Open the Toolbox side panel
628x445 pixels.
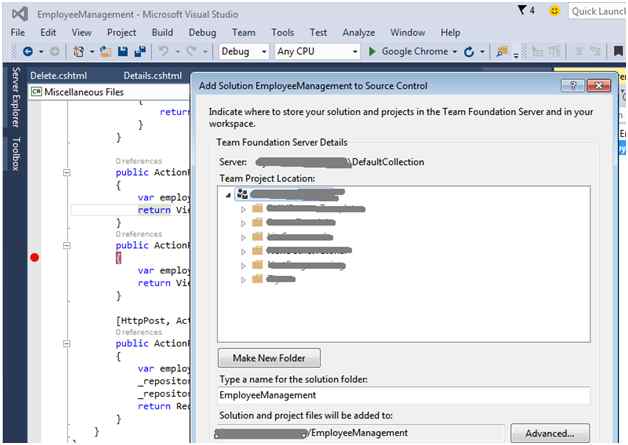pyautogui.click(x=16, y=154)
